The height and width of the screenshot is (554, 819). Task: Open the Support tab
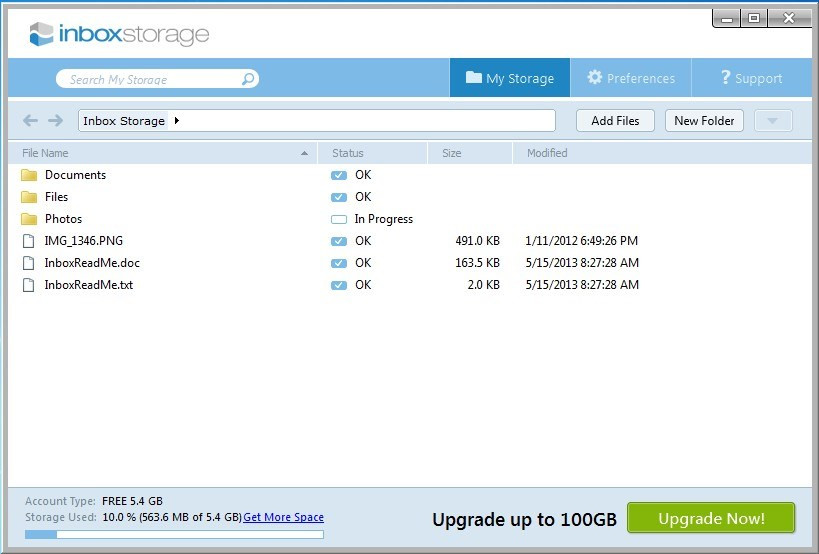click(752, 78)
